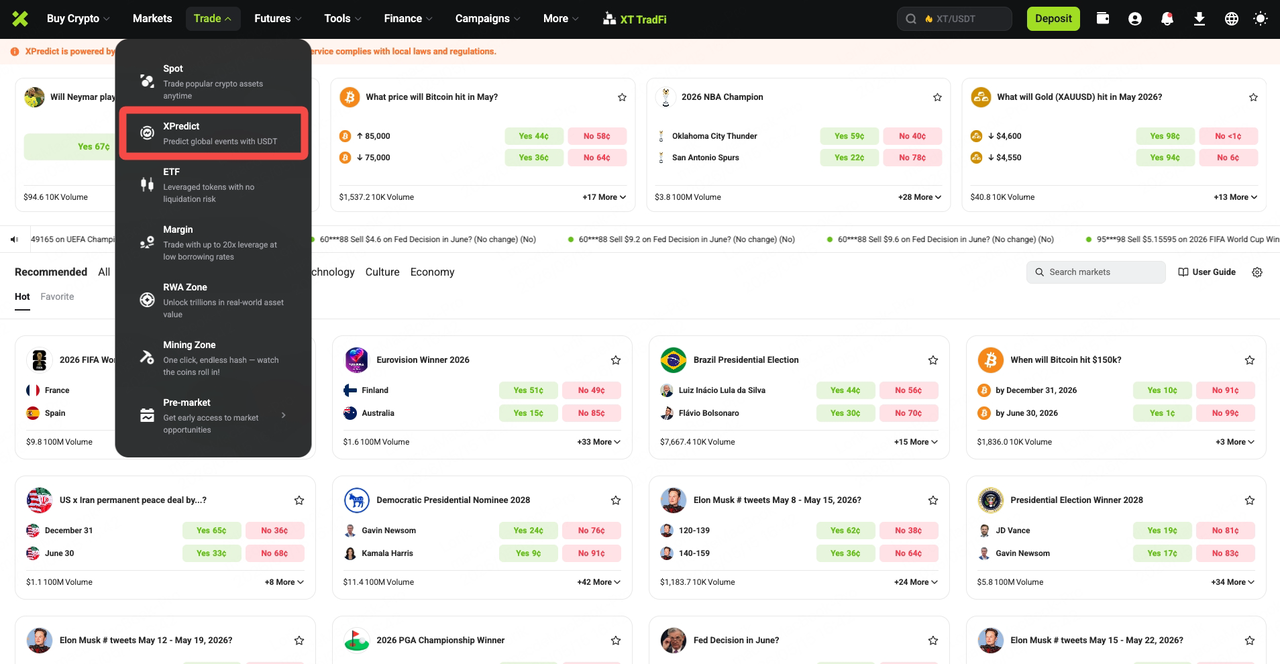Favorite the Eurovision Winner 2026 market star
The height and width of the screenshot is (664, 1280).
[x=616, y=360]
